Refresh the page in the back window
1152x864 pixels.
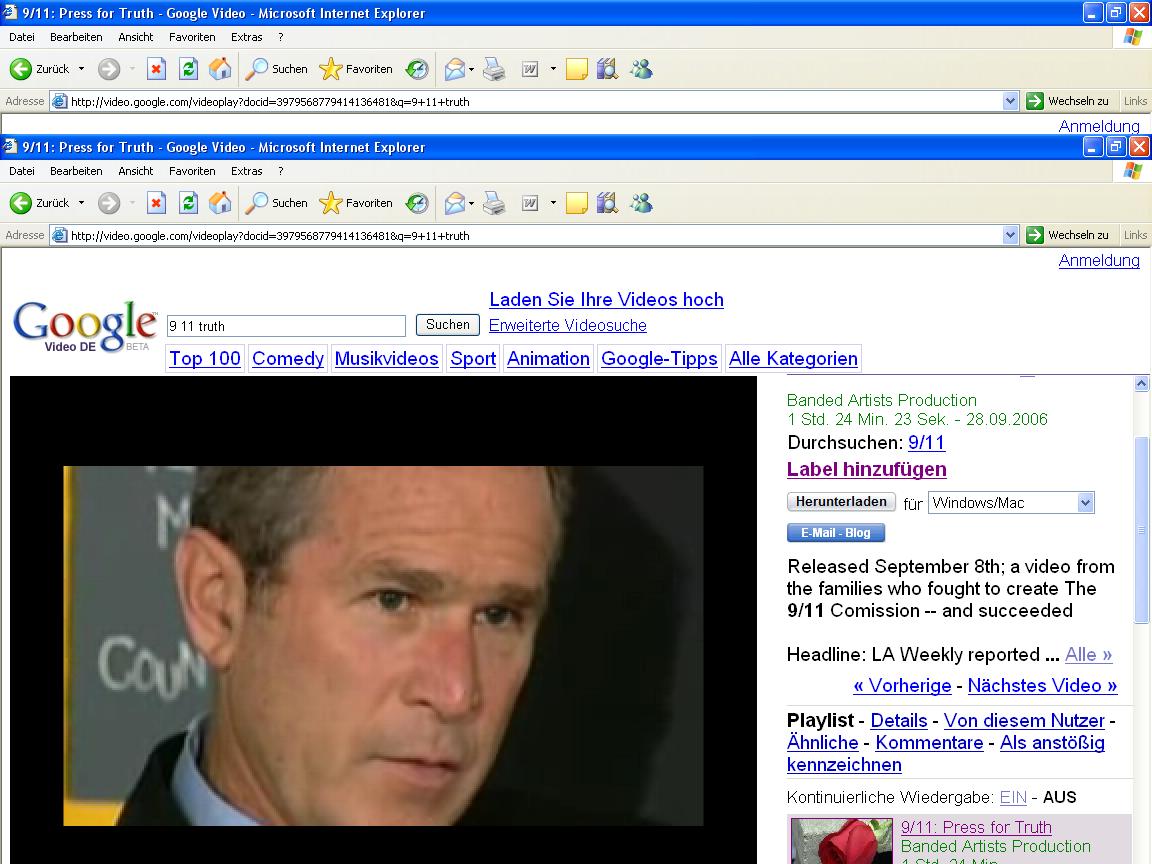click(x=188, y=69)
